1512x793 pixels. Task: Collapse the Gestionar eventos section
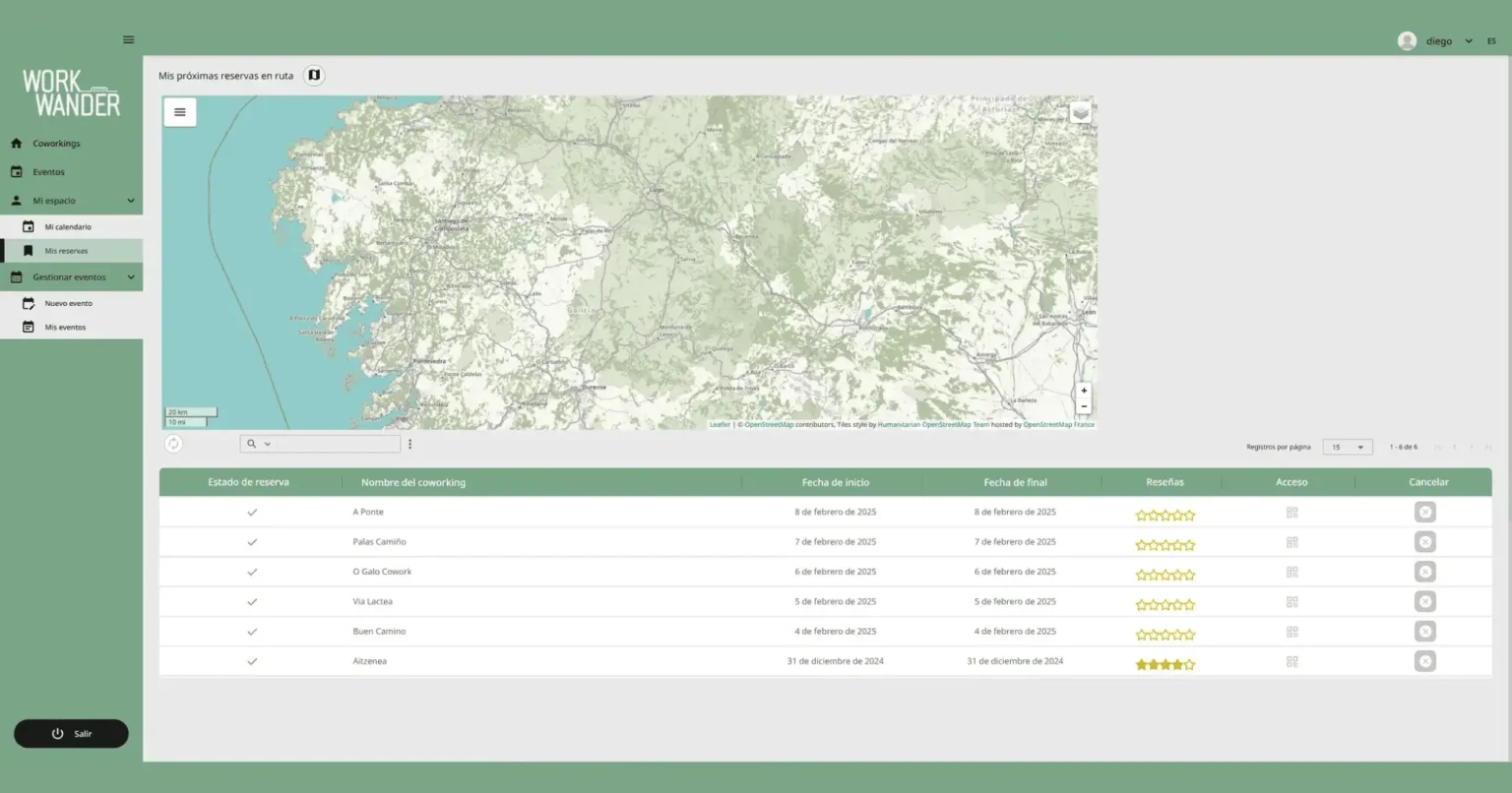coord(129,276)
